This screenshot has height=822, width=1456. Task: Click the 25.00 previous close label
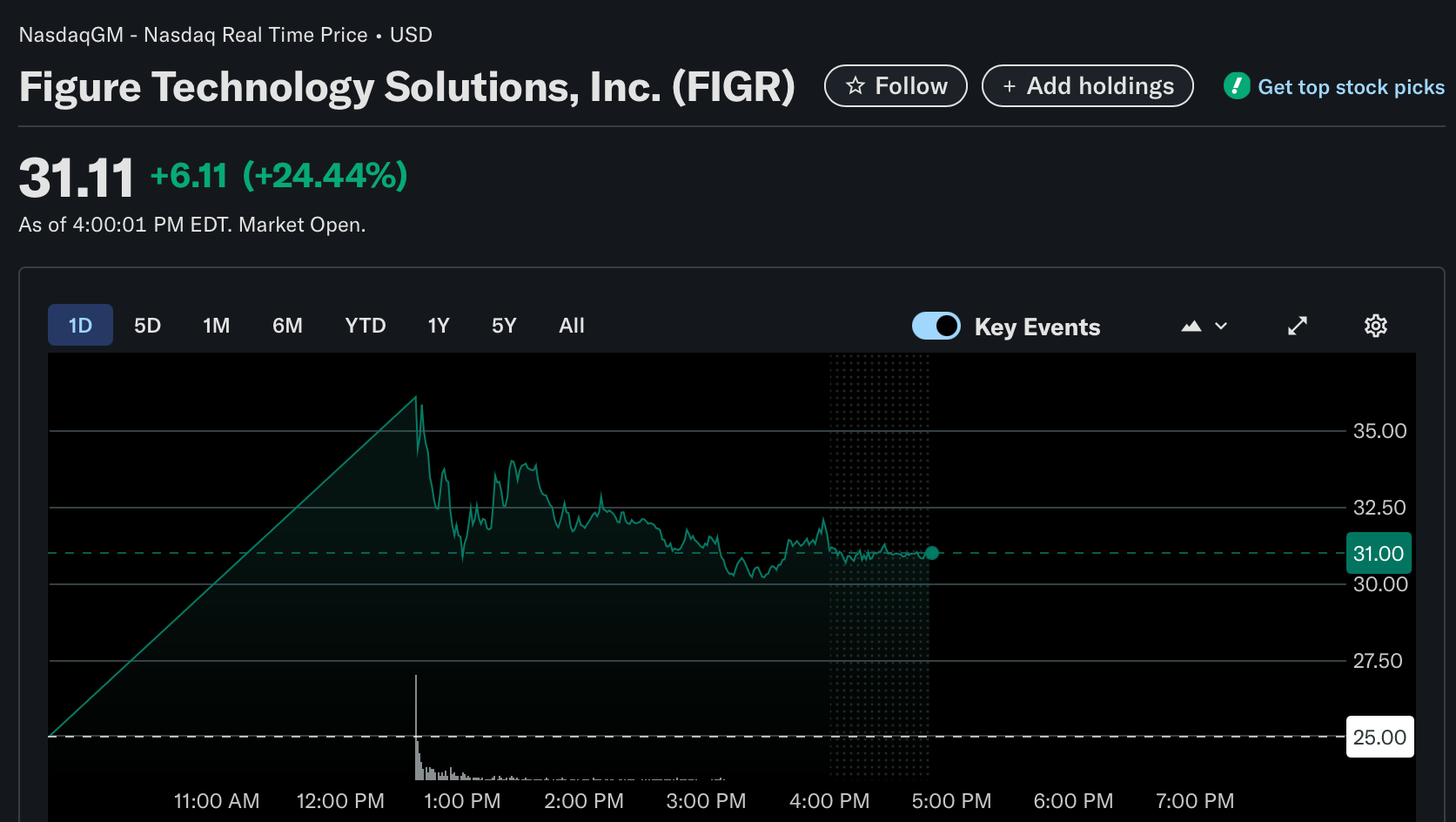pyautogui.click(x=1379, y=738)
